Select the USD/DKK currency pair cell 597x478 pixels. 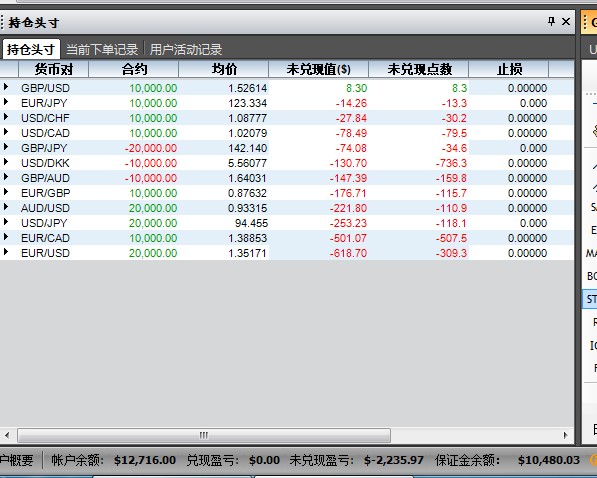tap(45, 163)
